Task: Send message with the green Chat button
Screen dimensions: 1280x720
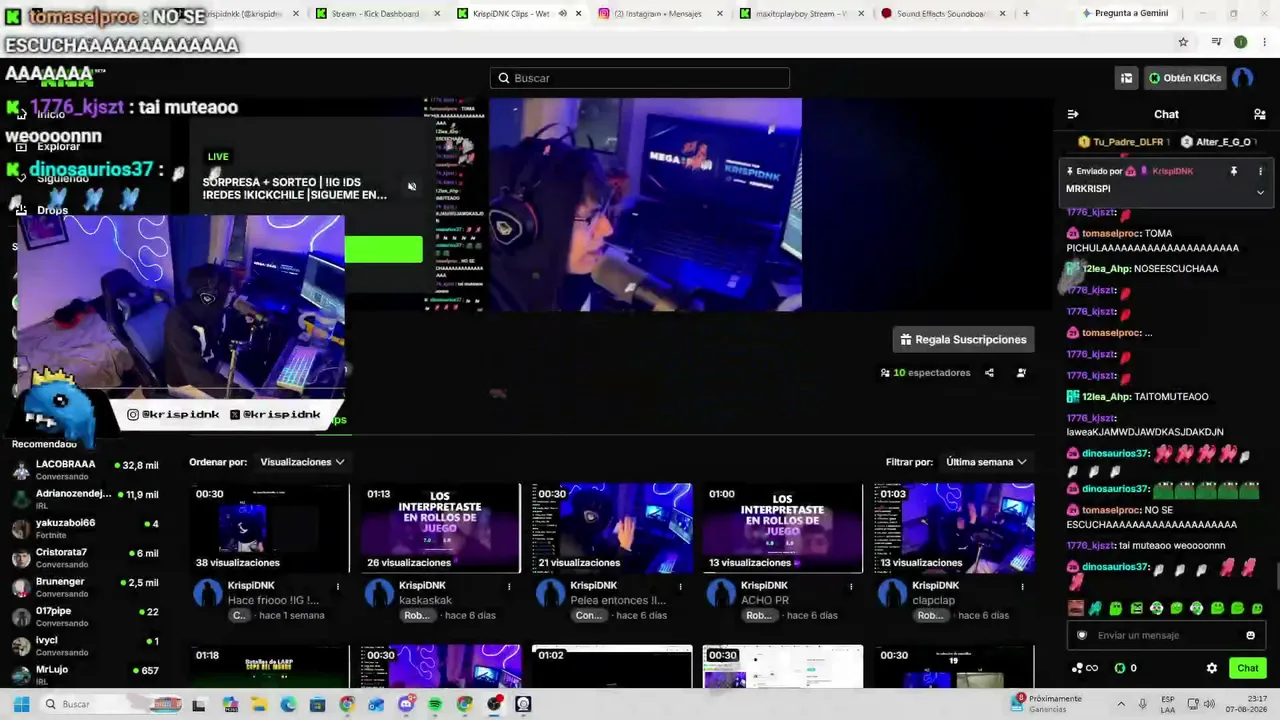Action: pyautogui.click(x=1248, y=668)
